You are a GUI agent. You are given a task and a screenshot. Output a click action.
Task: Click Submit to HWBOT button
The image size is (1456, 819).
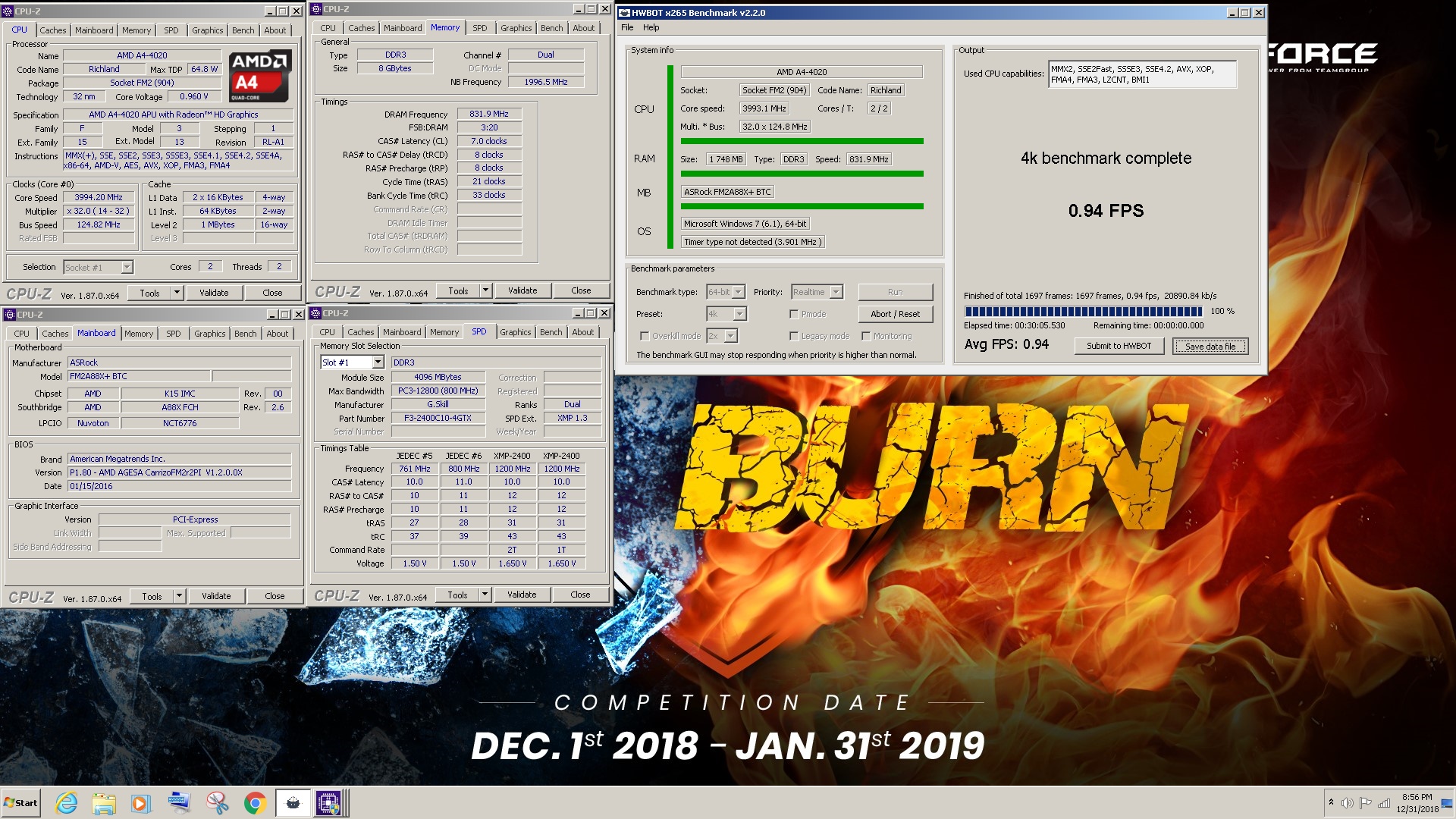coord(1119,346)
